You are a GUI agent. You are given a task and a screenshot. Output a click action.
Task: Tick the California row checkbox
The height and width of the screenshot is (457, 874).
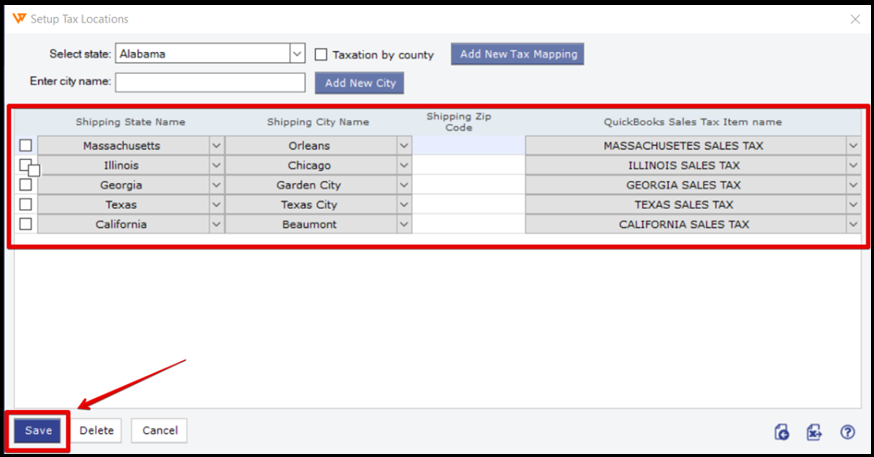coord(26,224)
